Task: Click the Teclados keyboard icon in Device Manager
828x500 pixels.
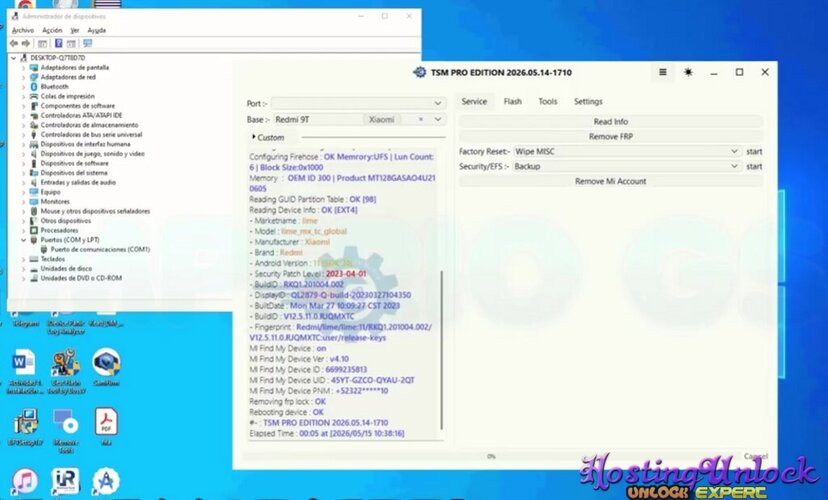Action: [x=34, y=259]
